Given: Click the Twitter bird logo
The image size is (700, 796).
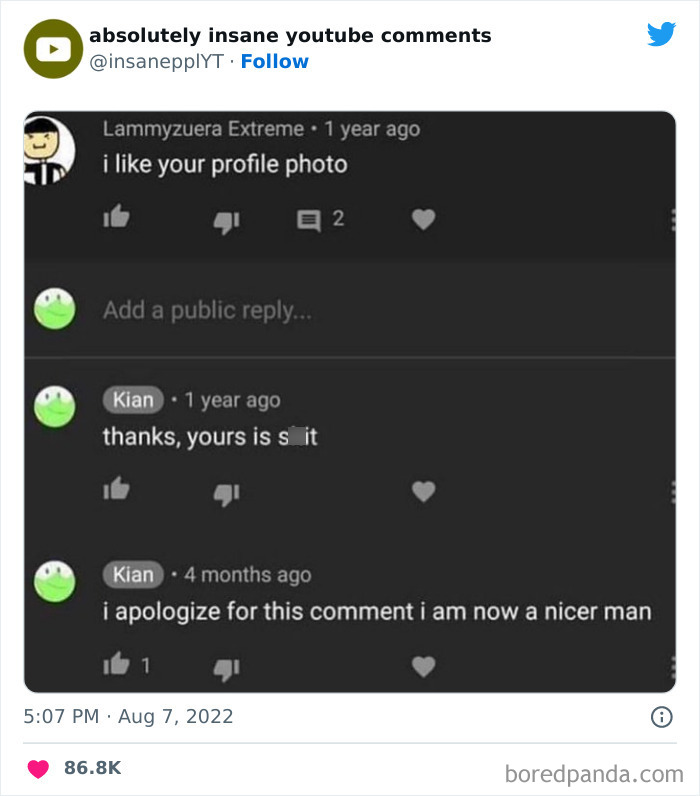Looking at the screenshot, I should point(661,34).
